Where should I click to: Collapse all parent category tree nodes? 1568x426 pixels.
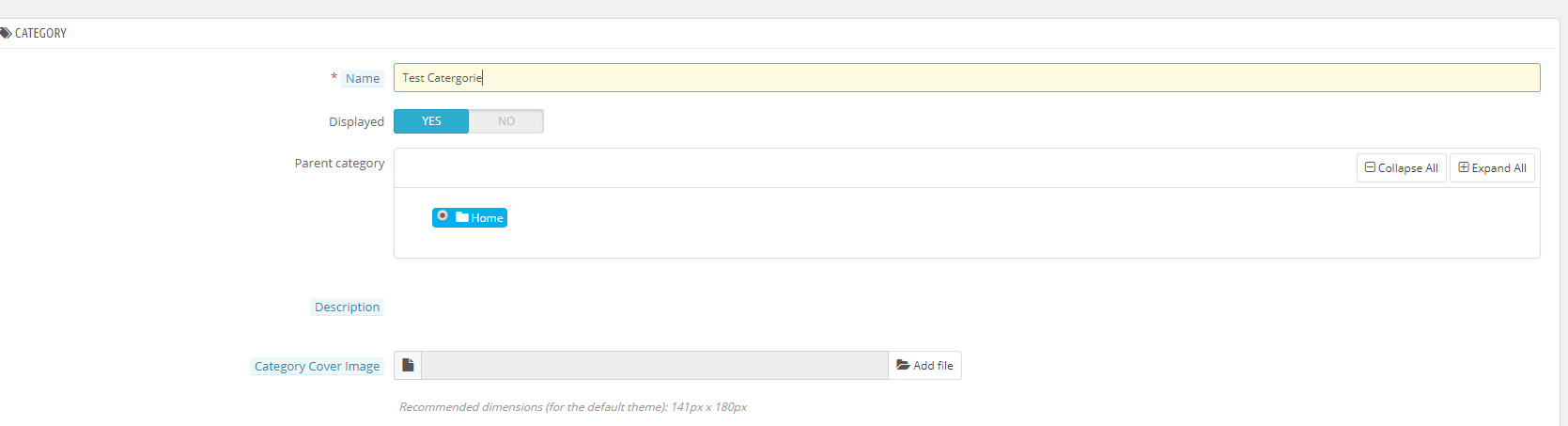pos(1401,167)
